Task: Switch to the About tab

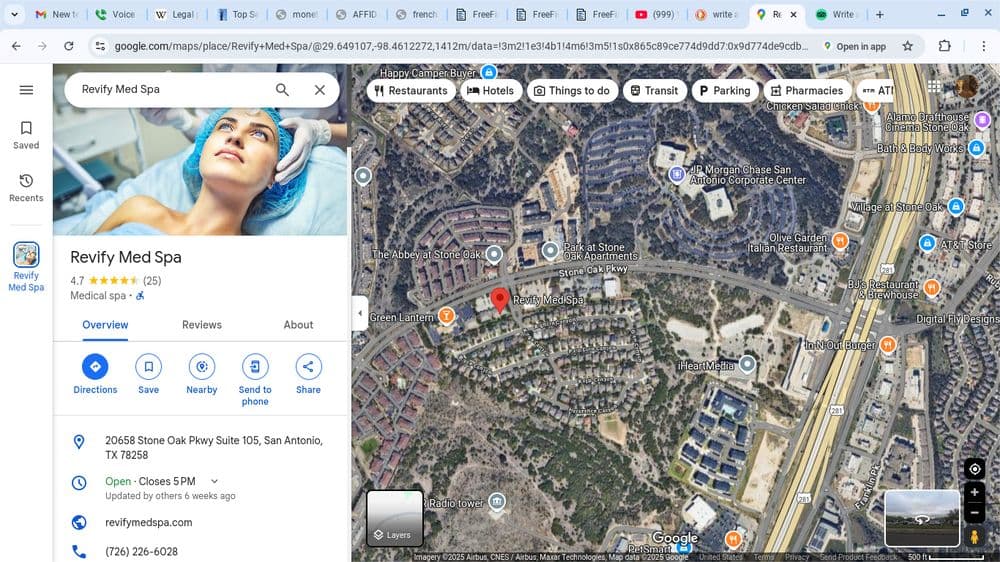Action: click(298, 325)
